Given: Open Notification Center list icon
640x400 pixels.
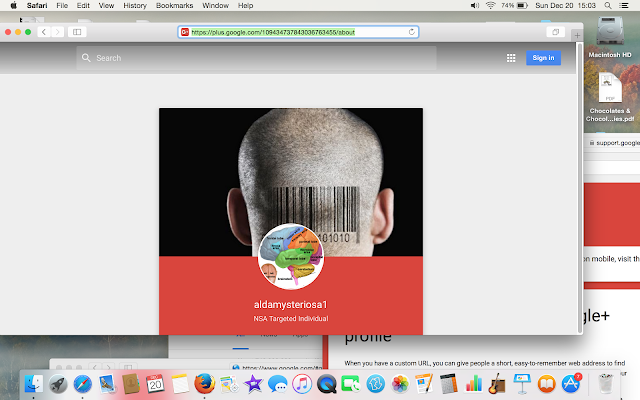Looking at the screenshot, I should [624, 5].
